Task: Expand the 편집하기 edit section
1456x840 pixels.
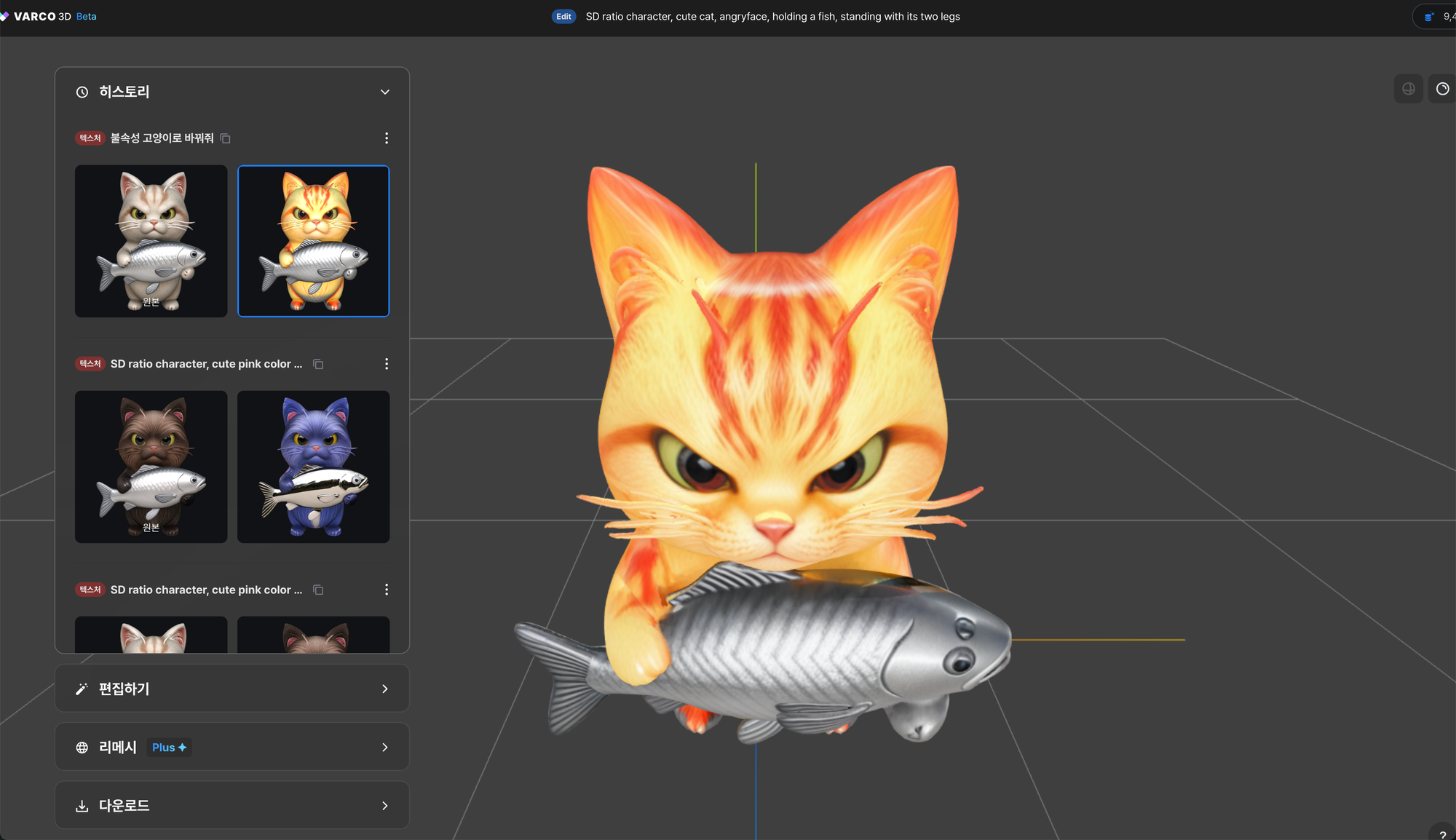Action: pos(232,689)
